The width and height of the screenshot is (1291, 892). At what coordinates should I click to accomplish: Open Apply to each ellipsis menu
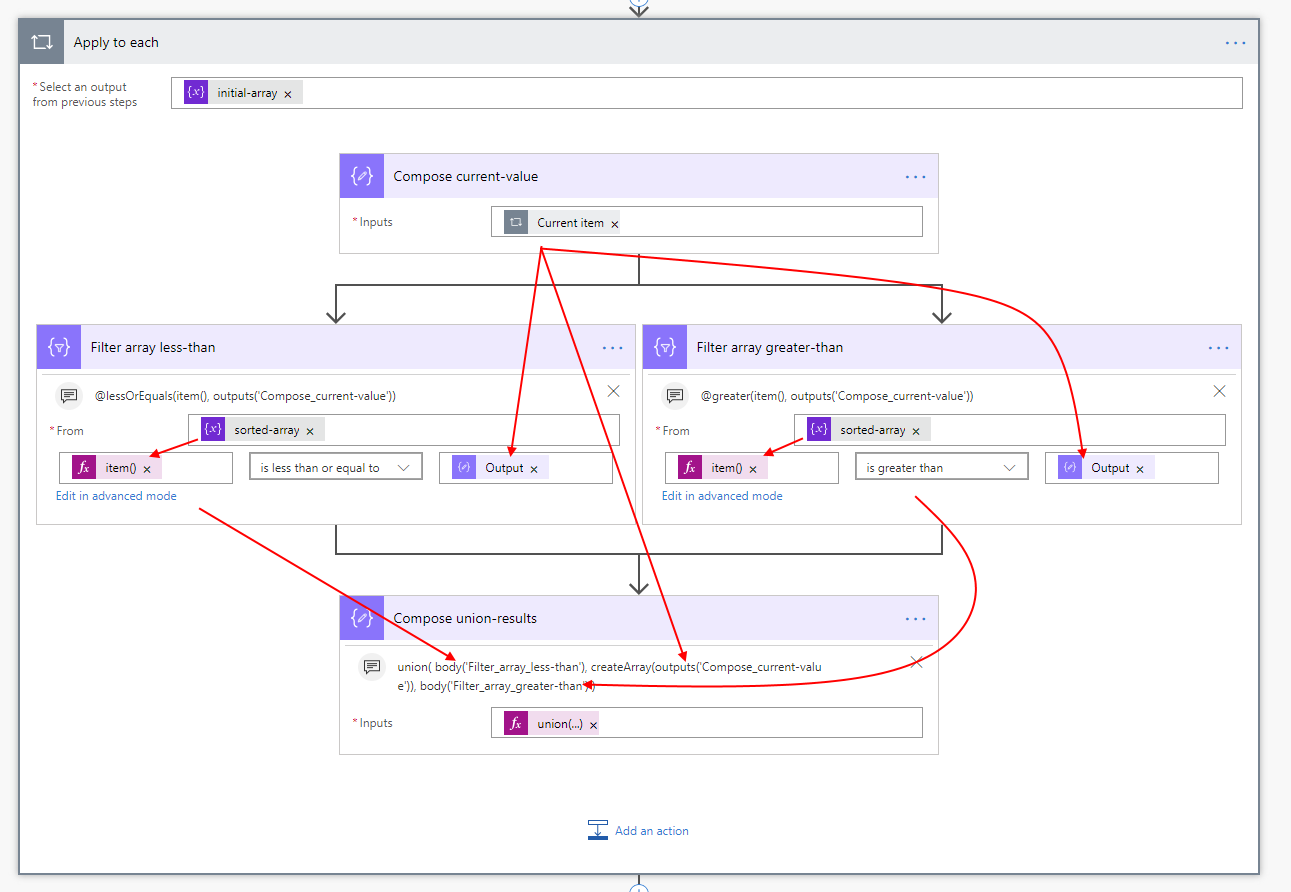point(1236,43)
